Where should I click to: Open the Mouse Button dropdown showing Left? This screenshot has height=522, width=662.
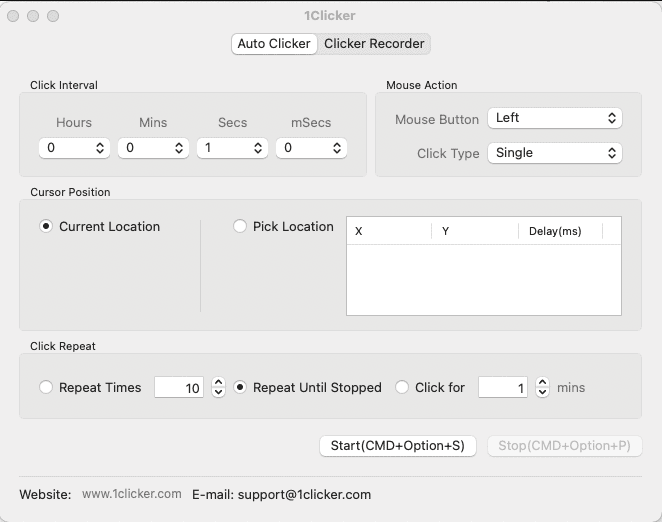pos(555,118)
